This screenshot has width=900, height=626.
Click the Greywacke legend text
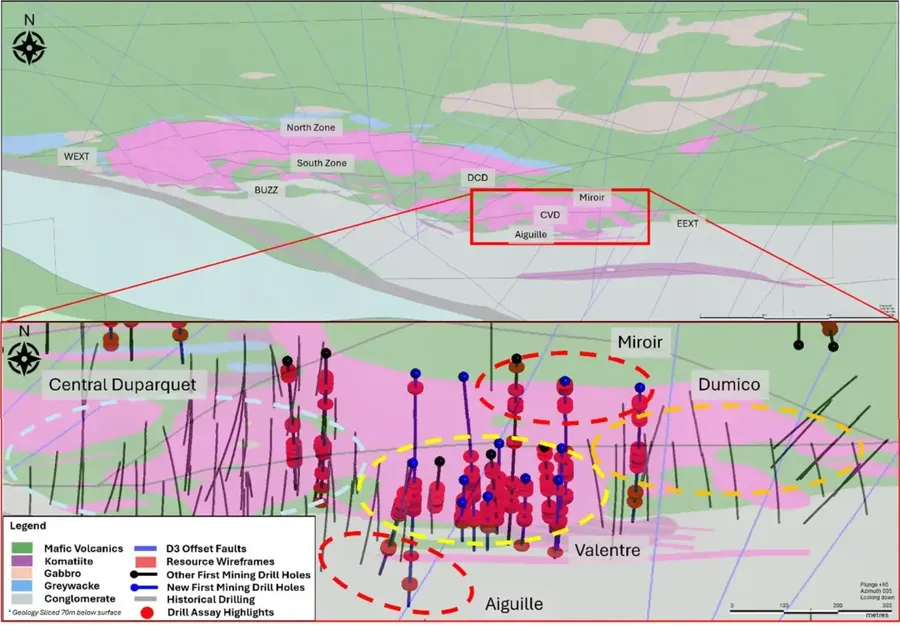tap(72, 586)
